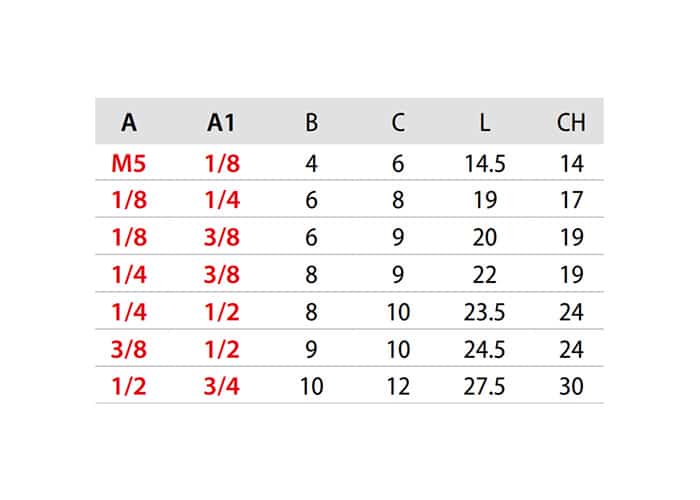The height and width of the screenshot is (500, 700).
Task: Click the CH column header
Action: click(571, 122)
